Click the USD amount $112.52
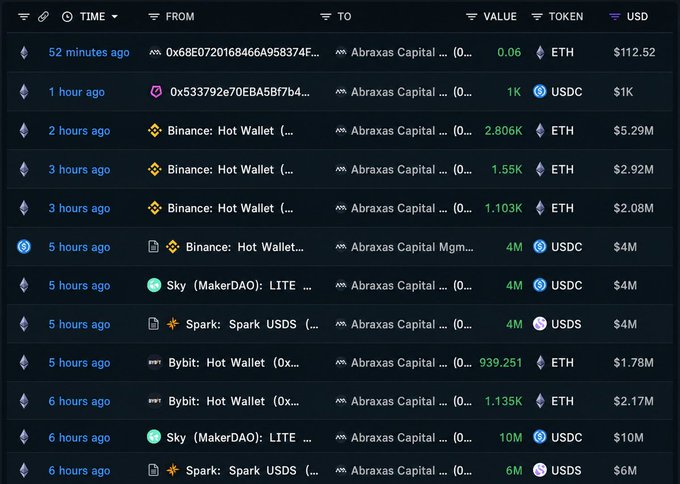This screenshot has height=484, width=680. (x=634, y=52)
